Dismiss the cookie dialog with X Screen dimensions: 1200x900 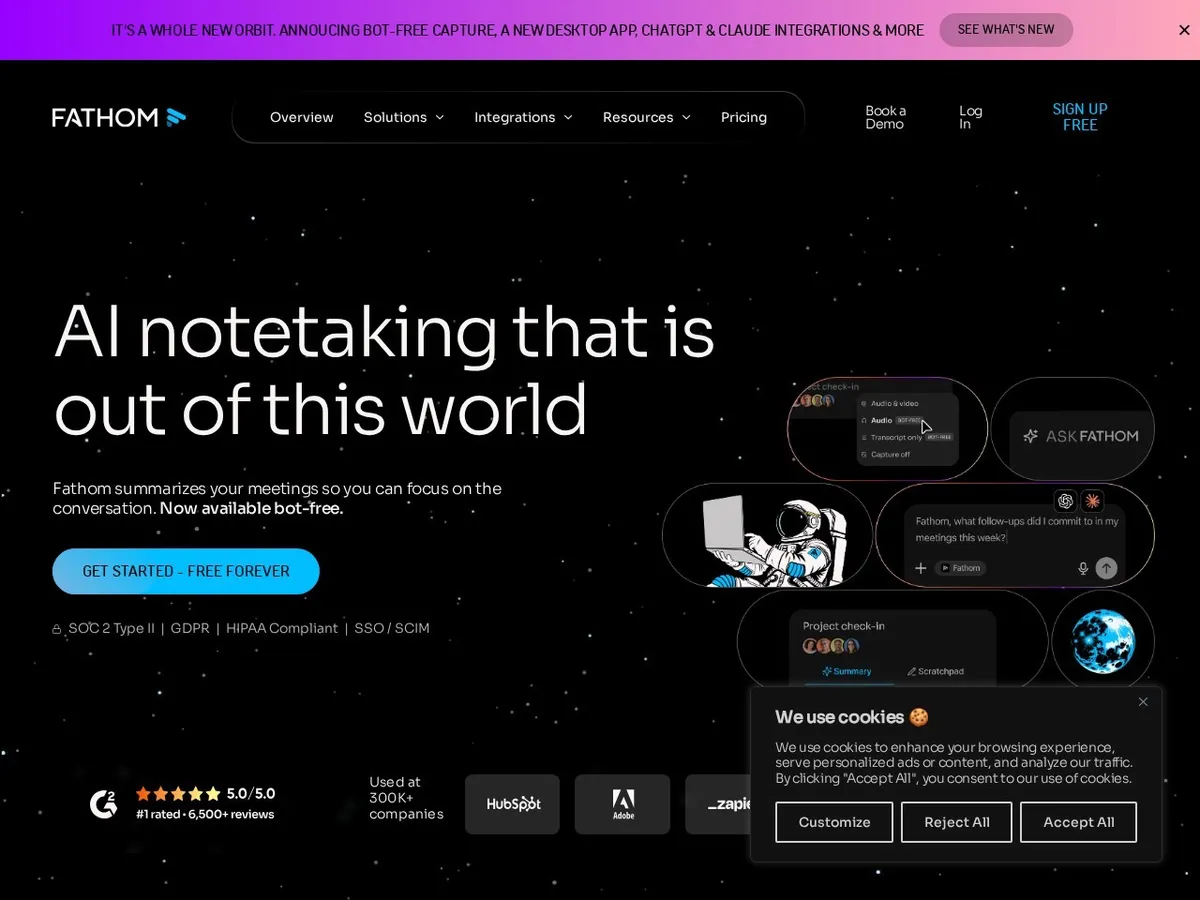coord(1143,702)
